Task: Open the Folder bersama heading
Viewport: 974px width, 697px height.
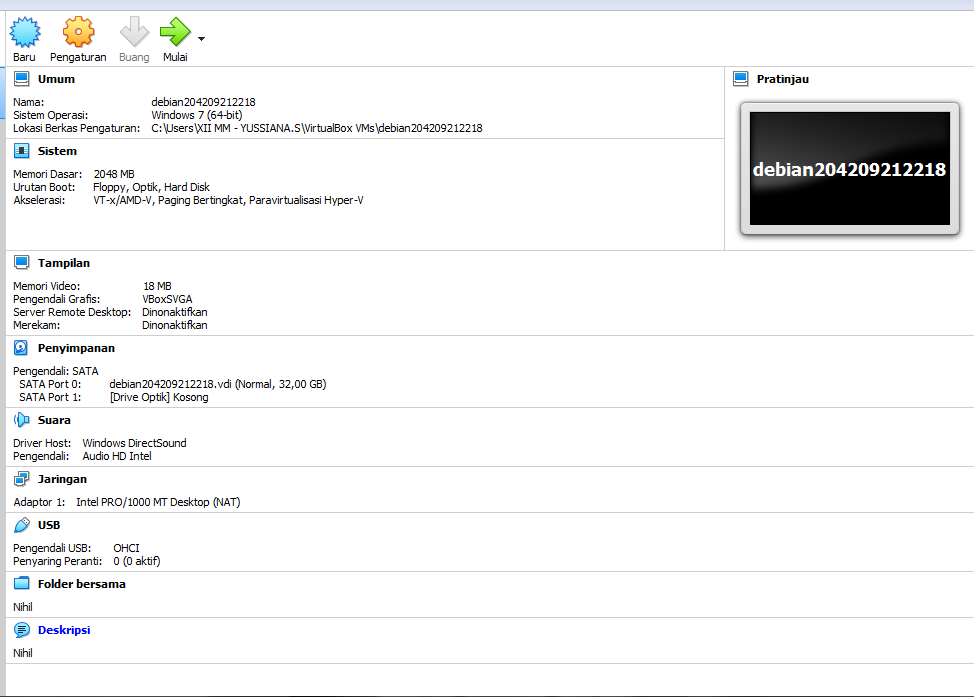Action: coord(81,584)
